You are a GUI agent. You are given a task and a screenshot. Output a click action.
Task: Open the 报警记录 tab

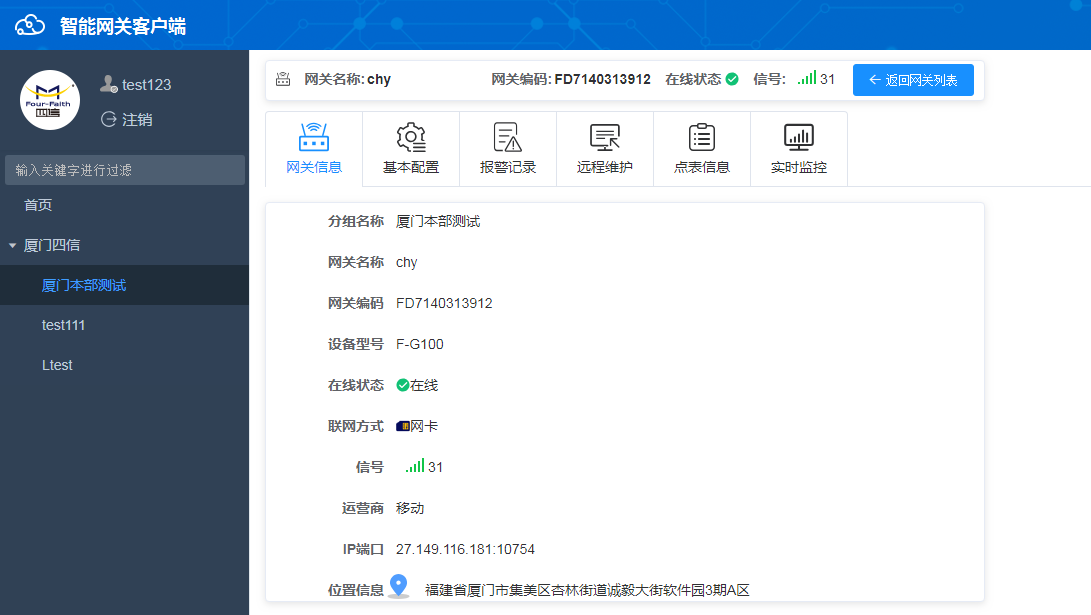point(508,149)
